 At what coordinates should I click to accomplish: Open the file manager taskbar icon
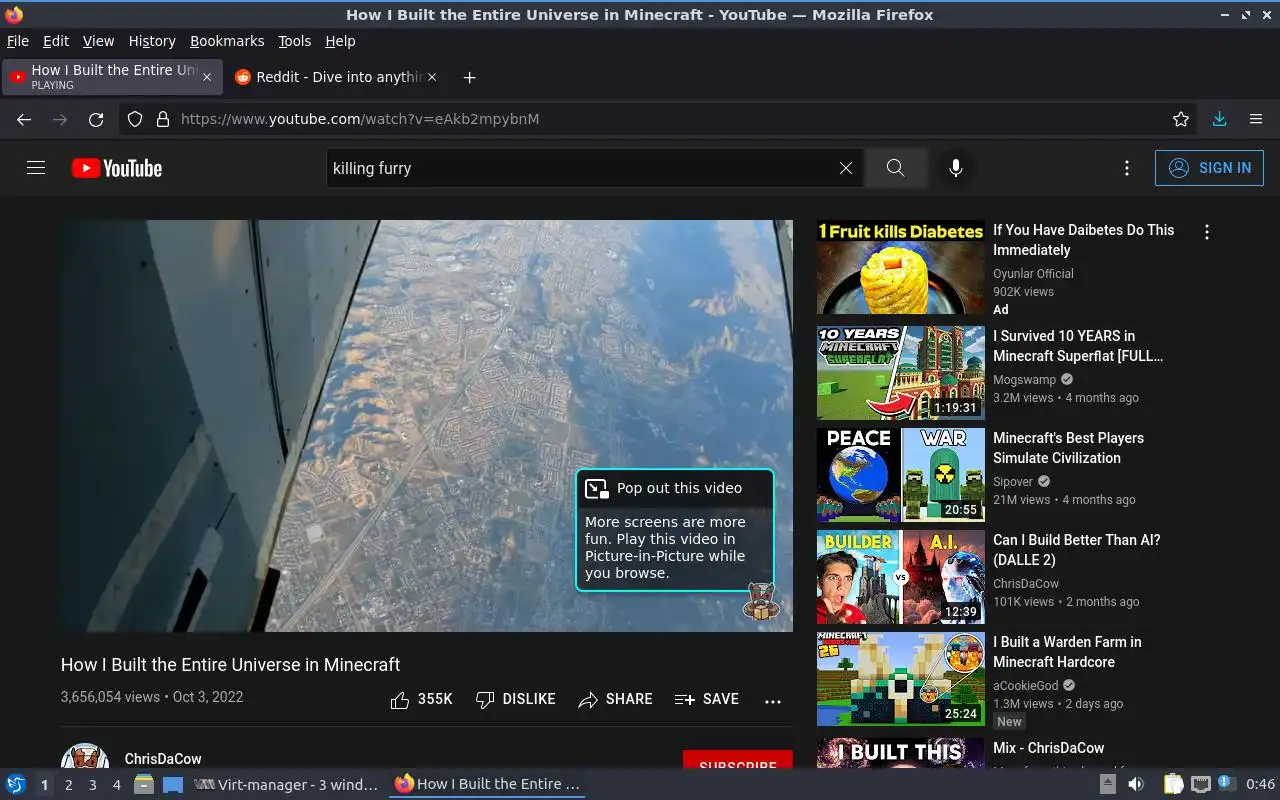click(x=144, y=785)
